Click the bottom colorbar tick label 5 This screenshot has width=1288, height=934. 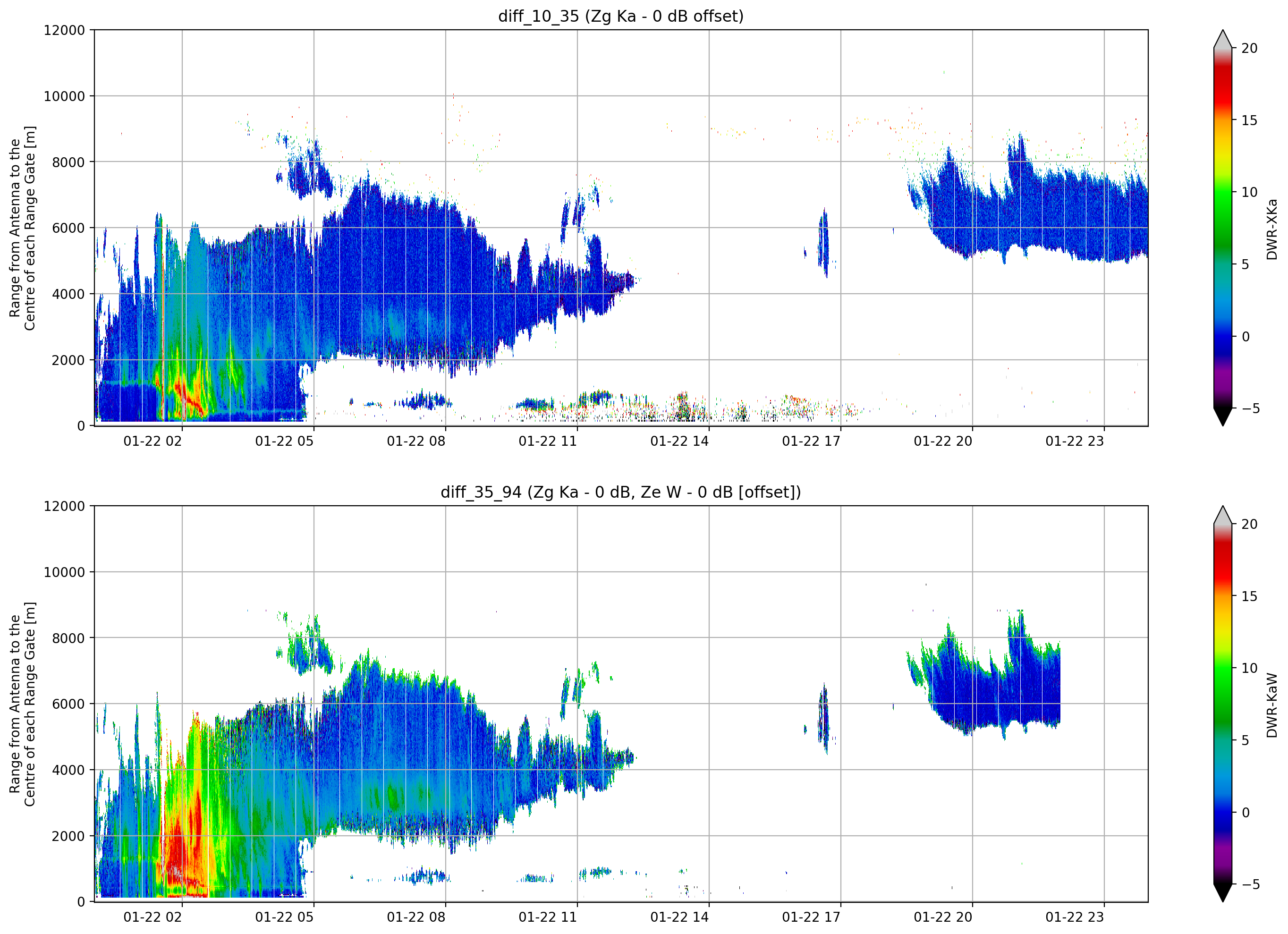point(1246,740)
